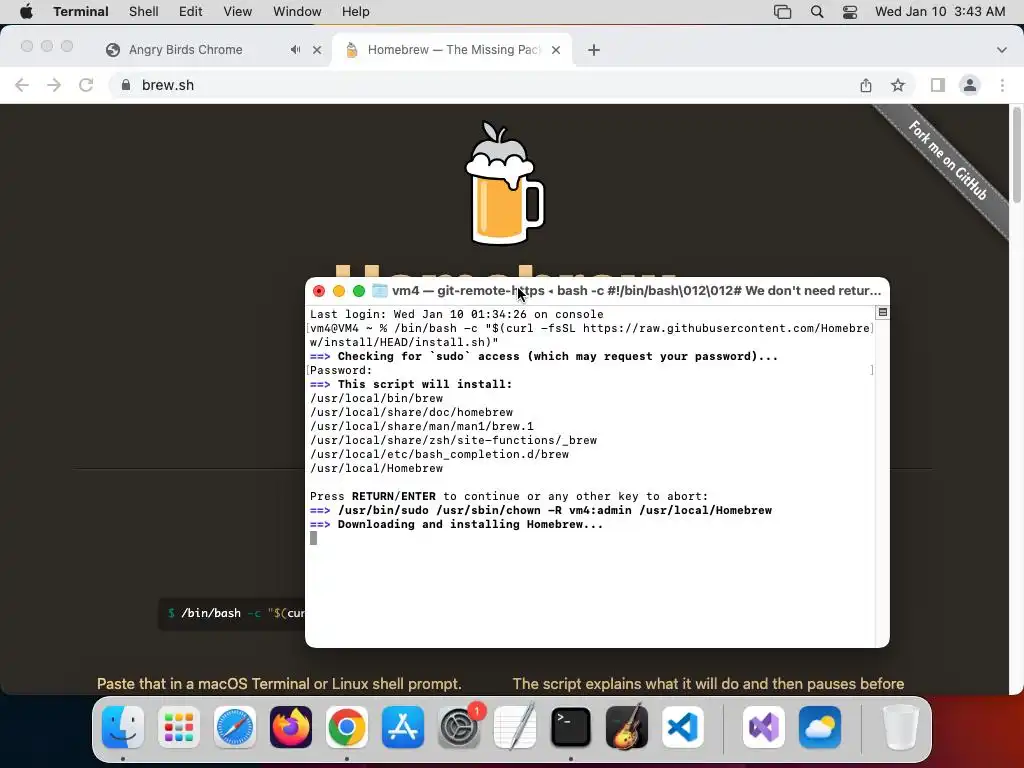Open Stage Manager icon in menu bar

pos(782,11)
